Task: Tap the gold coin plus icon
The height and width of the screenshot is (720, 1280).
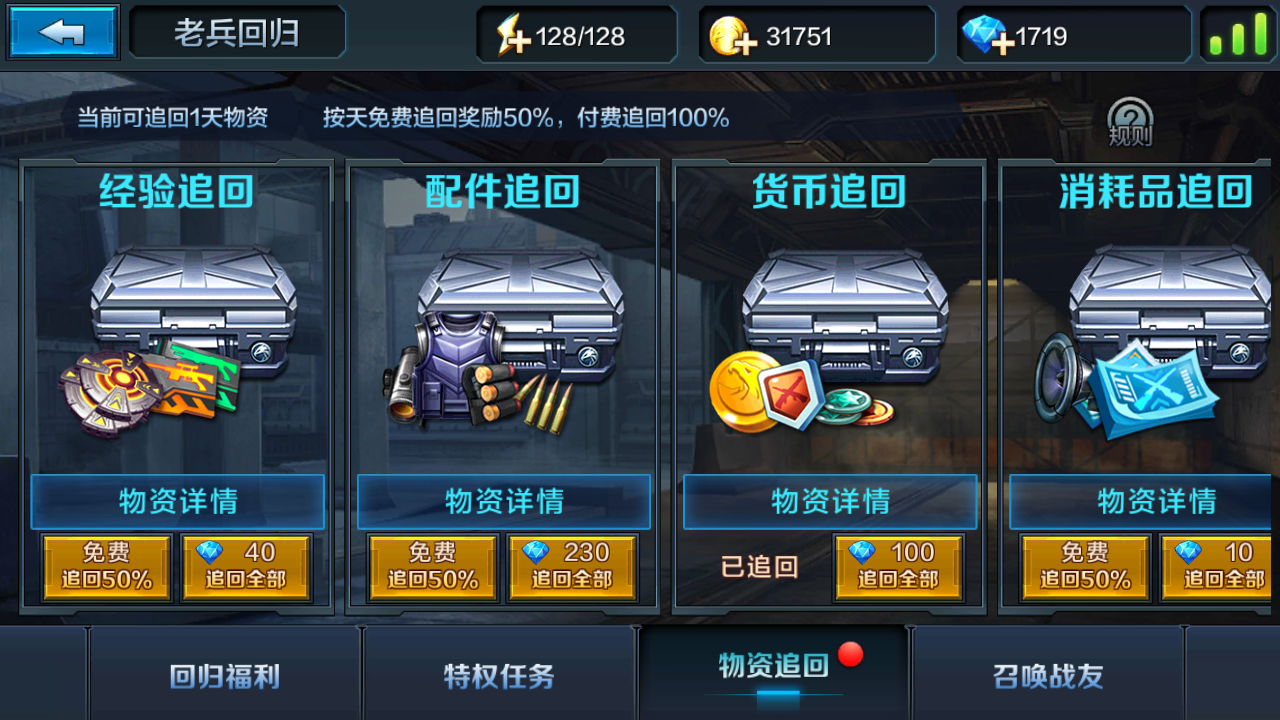Action: (729, 37)
